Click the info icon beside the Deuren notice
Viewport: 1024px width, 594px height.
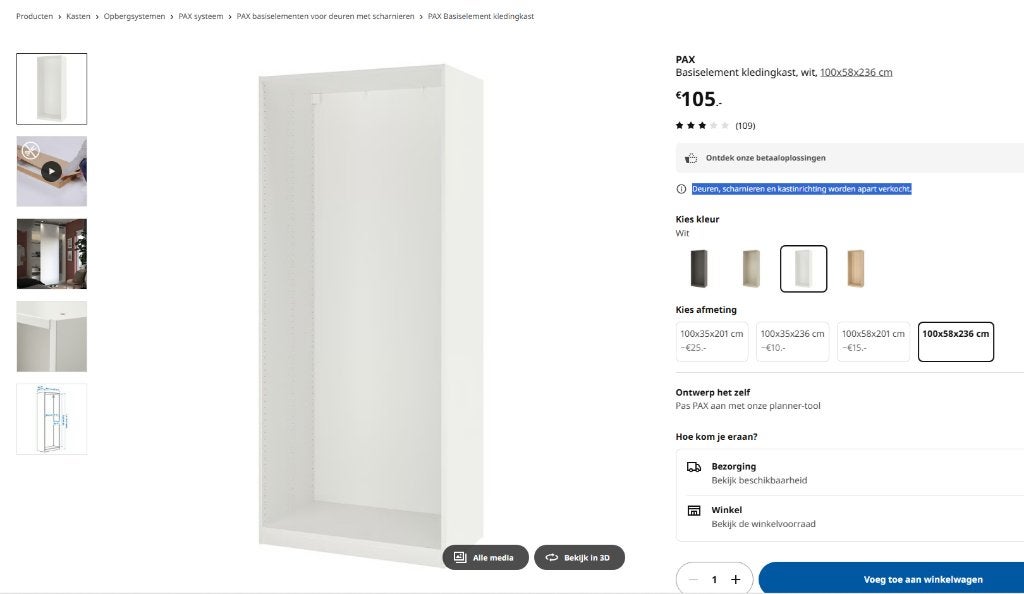pyautogui.click(x=681, y=189)
